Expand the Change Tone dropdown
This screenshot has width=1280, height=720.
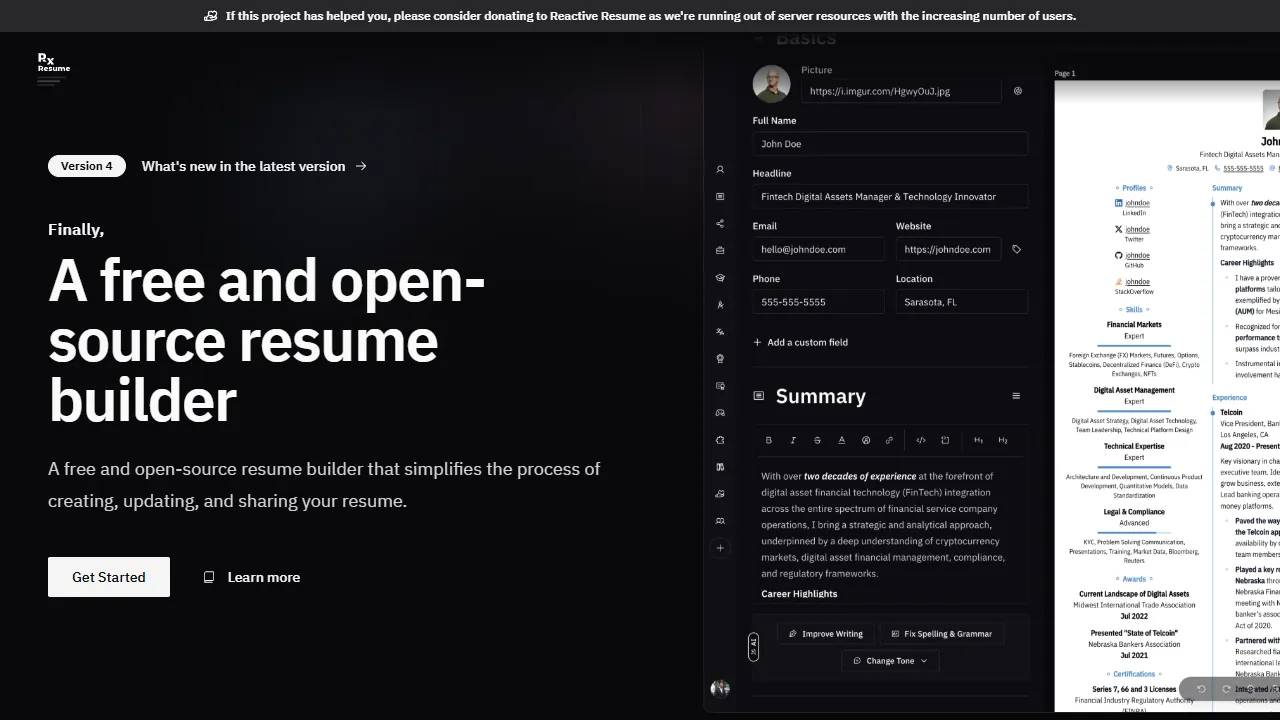pos(890,660)
